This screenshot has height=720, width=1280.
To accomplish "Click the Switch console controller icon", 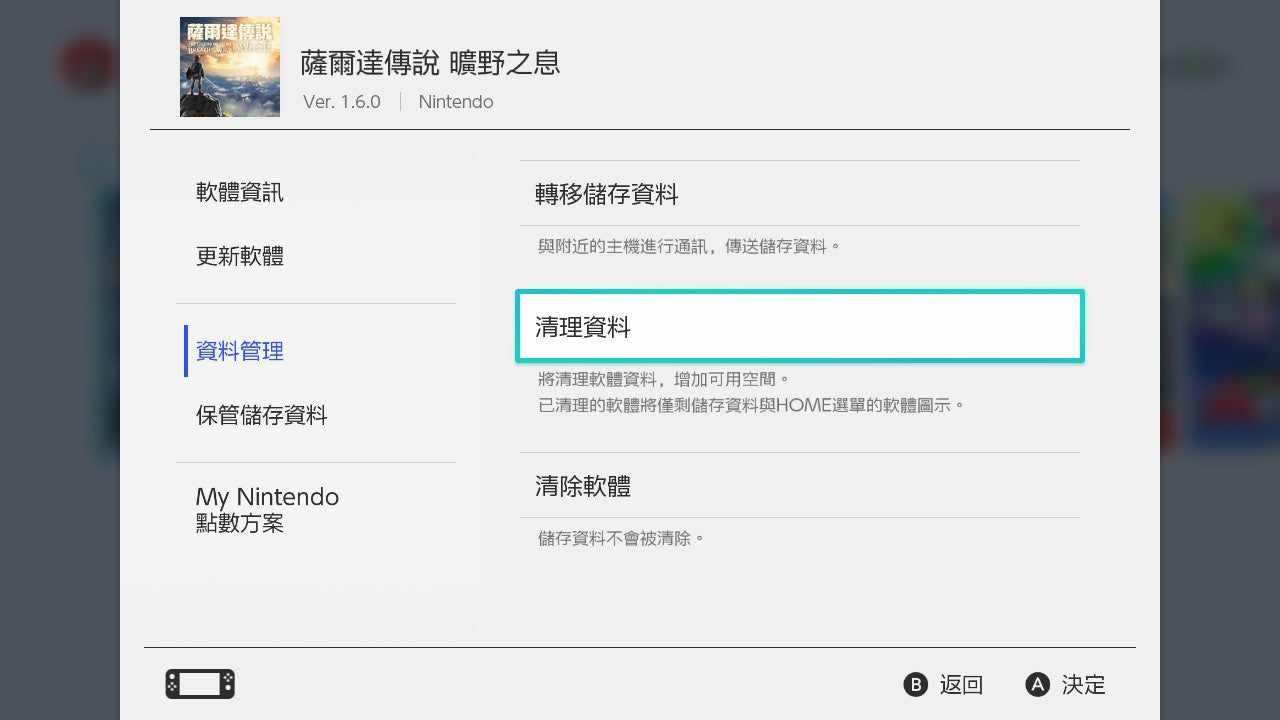I will click(200, 684).
